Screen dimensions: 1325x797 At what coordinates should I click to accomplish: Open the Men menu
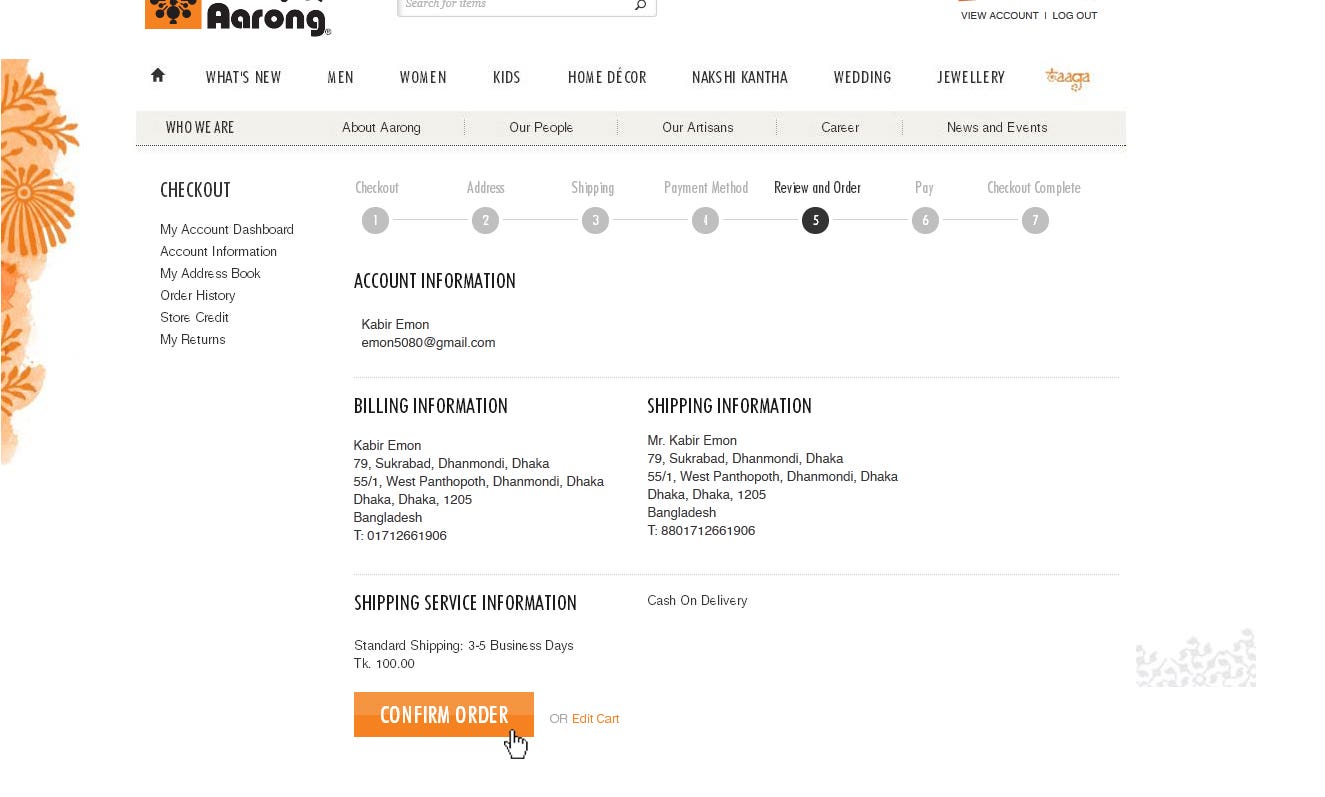point(340,78)
